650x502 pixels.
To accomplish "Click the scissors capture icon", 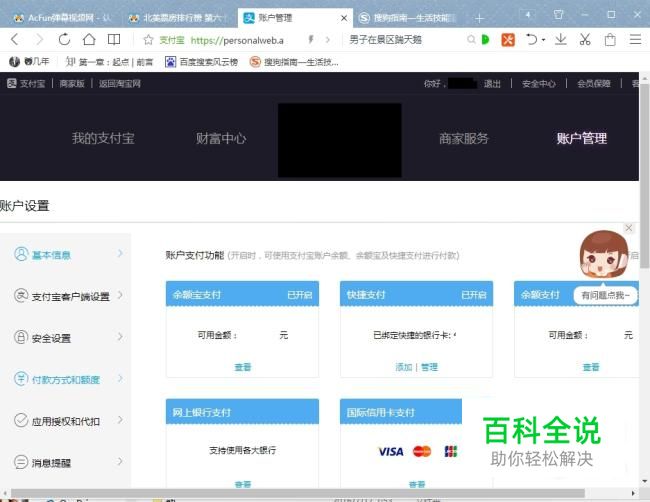I will 585,39.
